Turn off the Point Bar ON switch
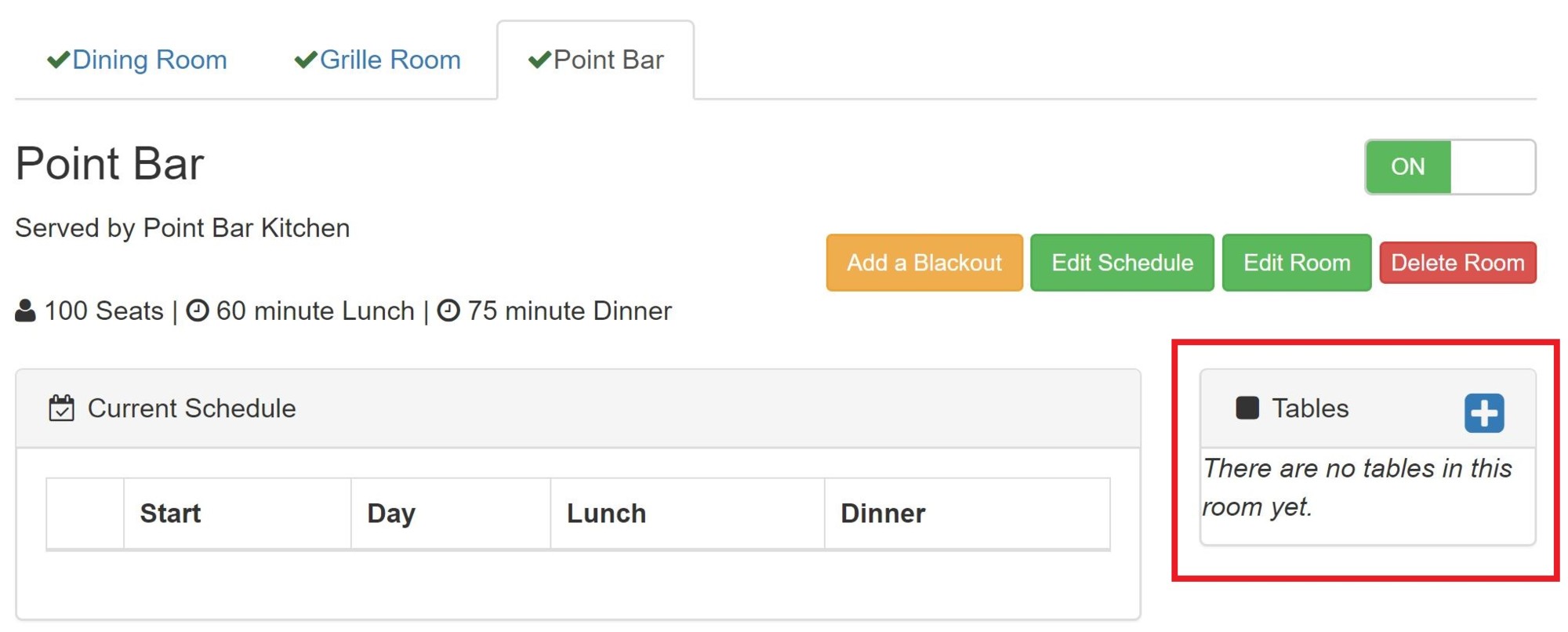The width and height of the screenshot is (1568, 632). [1450, 167]
